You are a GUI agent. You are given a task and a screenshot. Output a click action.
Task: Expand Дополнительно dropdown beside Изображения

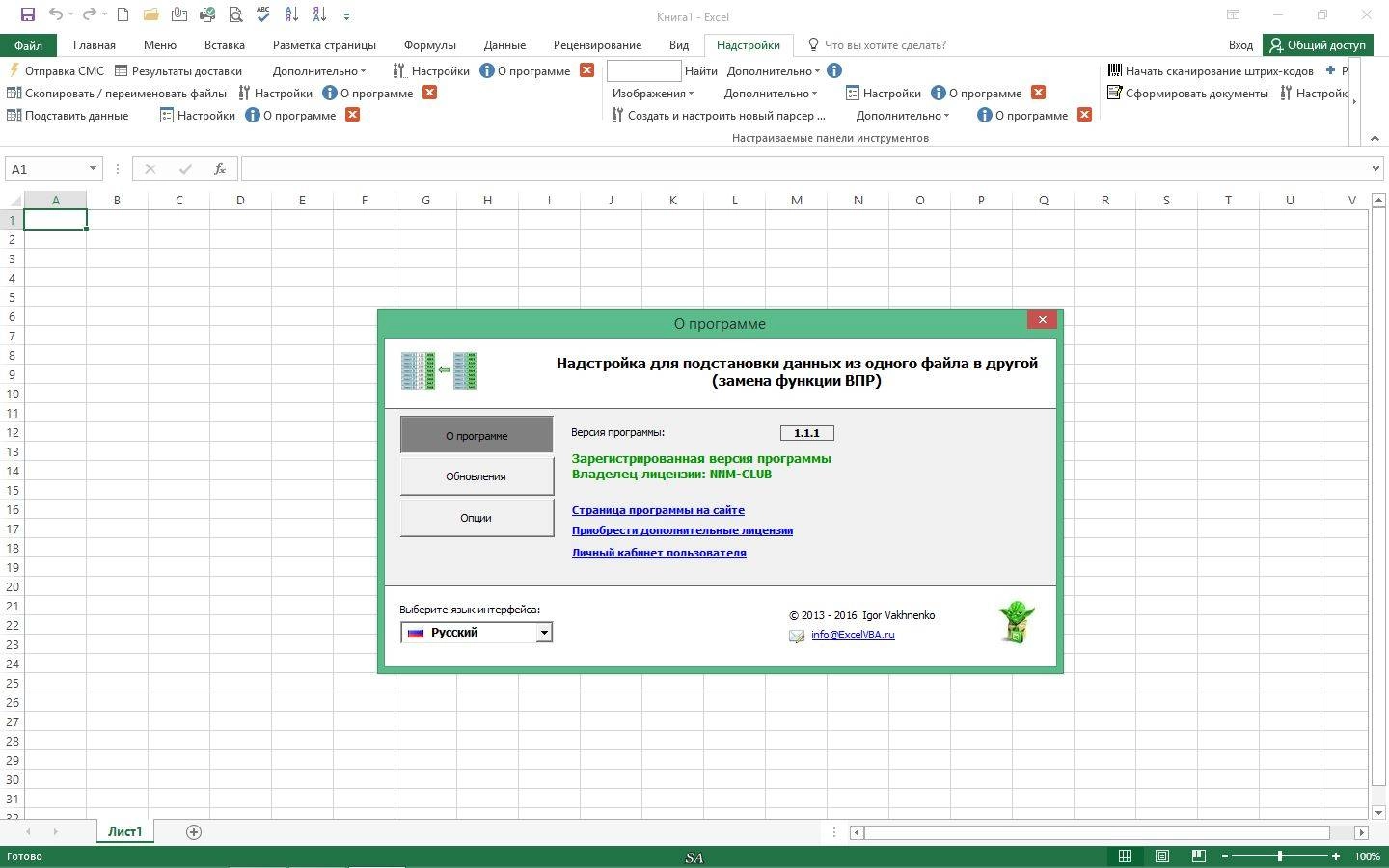click(771, 93)
